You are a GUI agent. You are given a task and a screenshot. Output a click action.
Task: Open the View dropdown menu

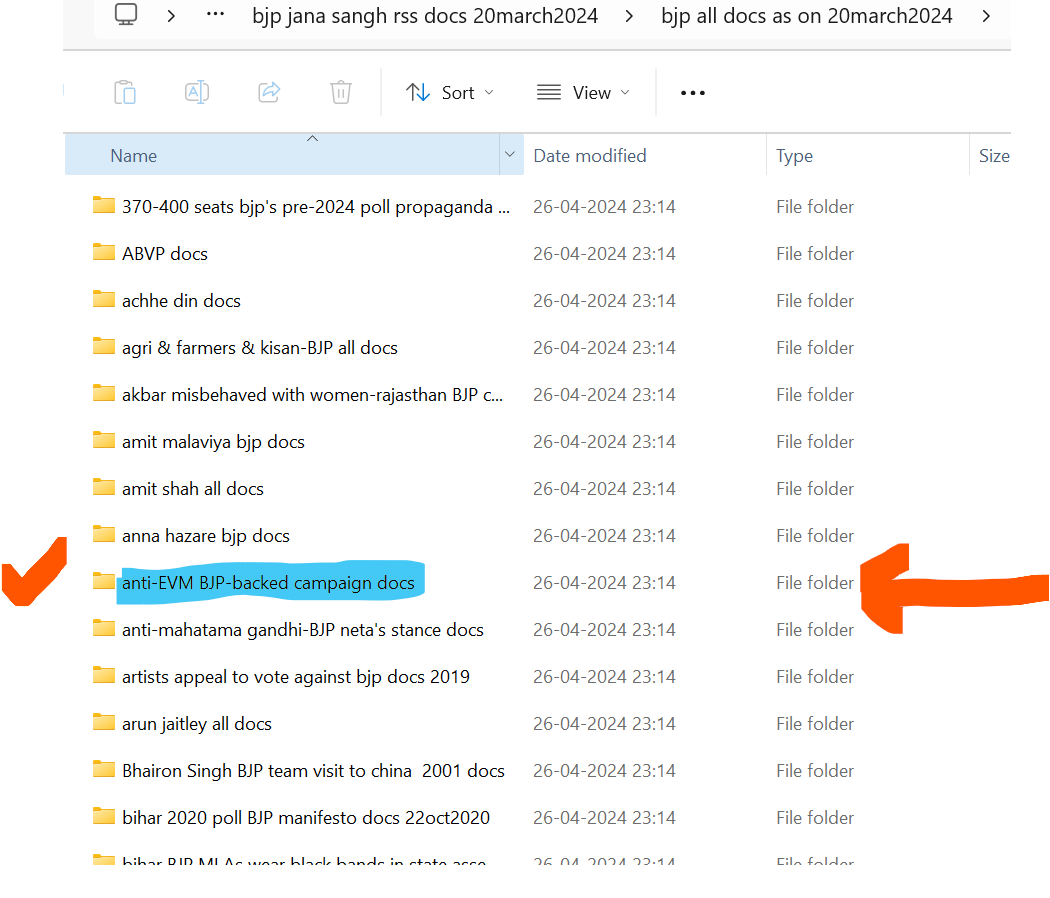point(583,92)
